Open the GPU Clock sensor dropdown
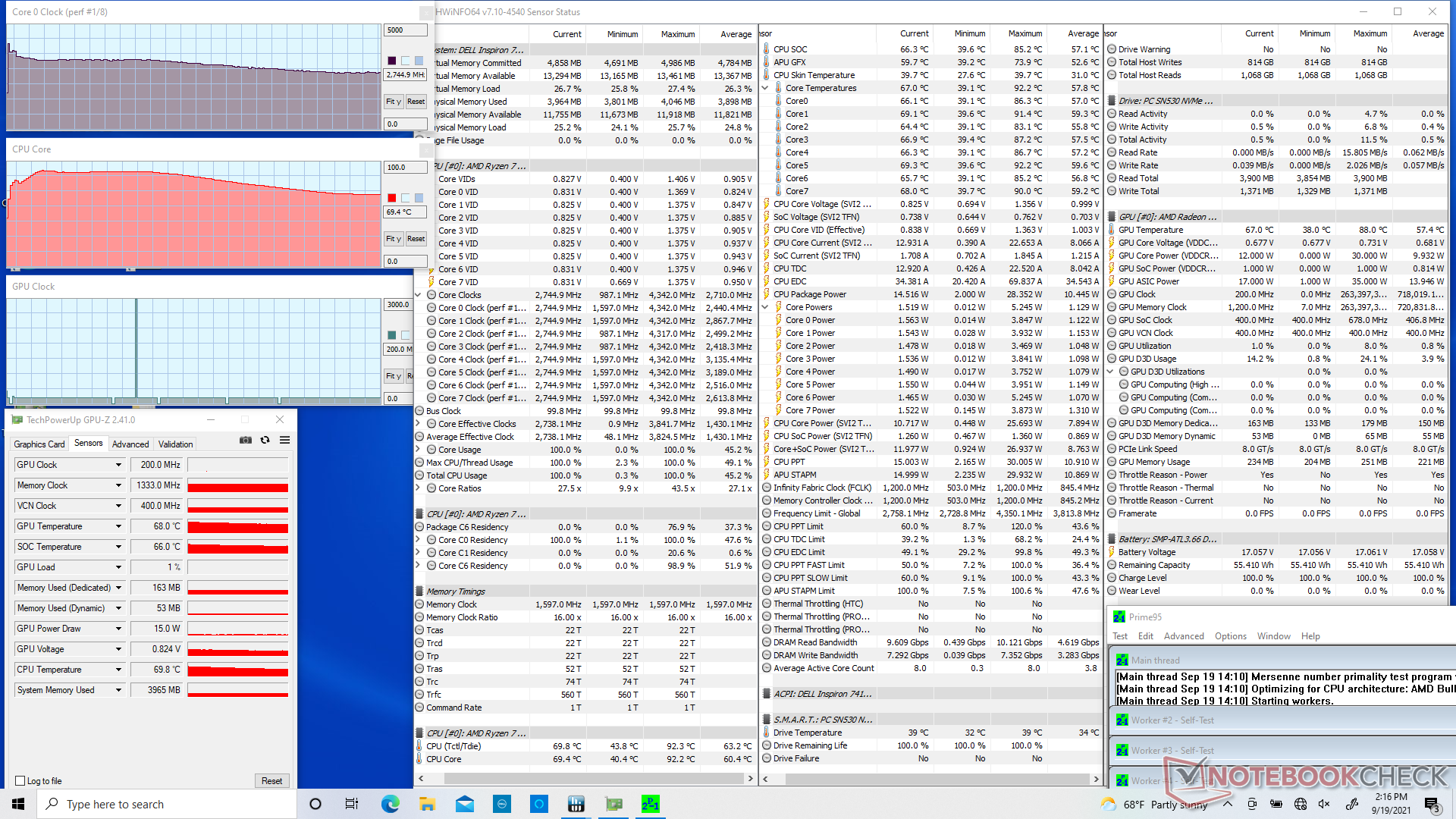Viewport: 1456px width, 819px height. [x=118, y=465]
